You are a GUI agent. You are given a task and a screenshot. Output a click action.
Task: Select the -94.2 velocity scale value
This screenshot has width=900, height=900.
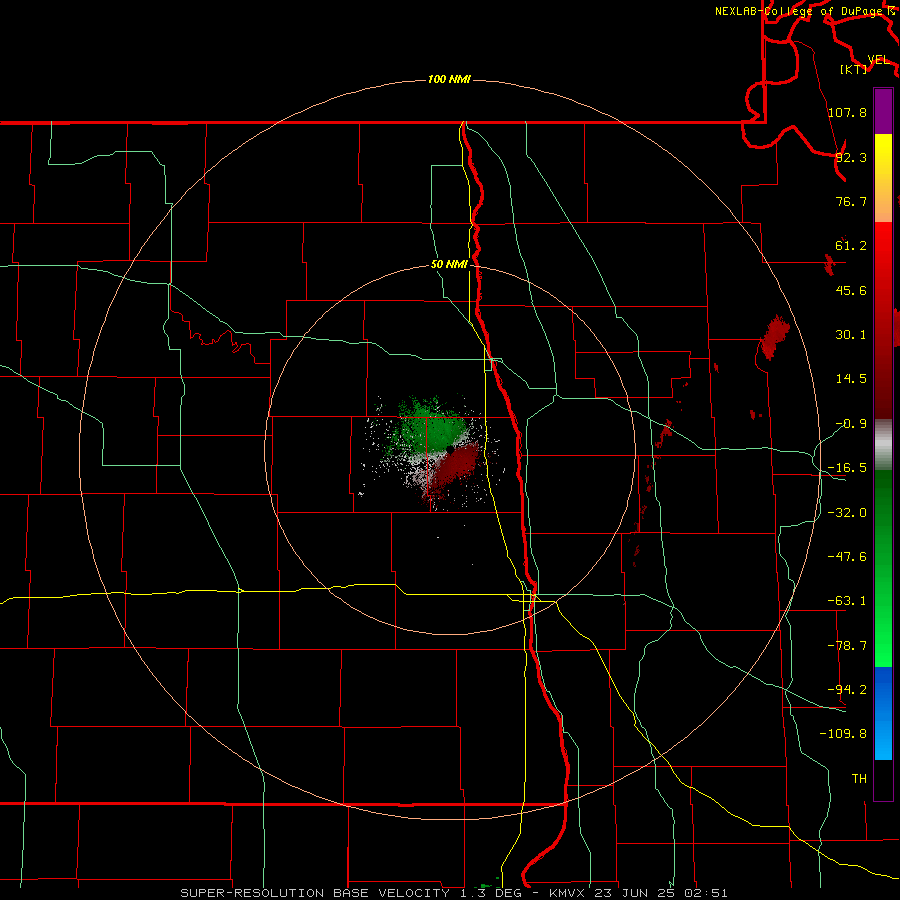pos(847,689)
